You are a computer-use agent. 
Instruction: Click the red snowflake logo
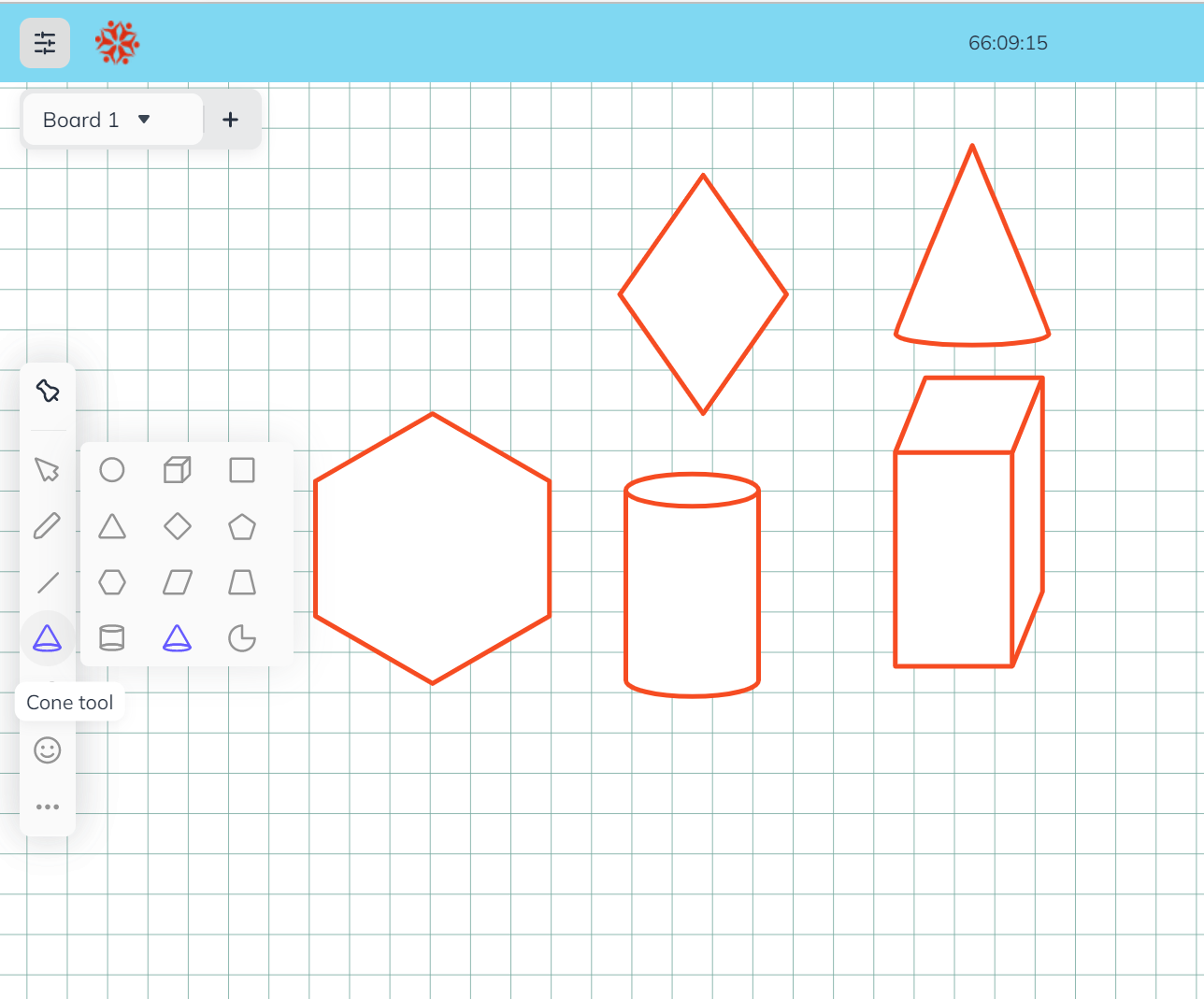click(116, 42)
